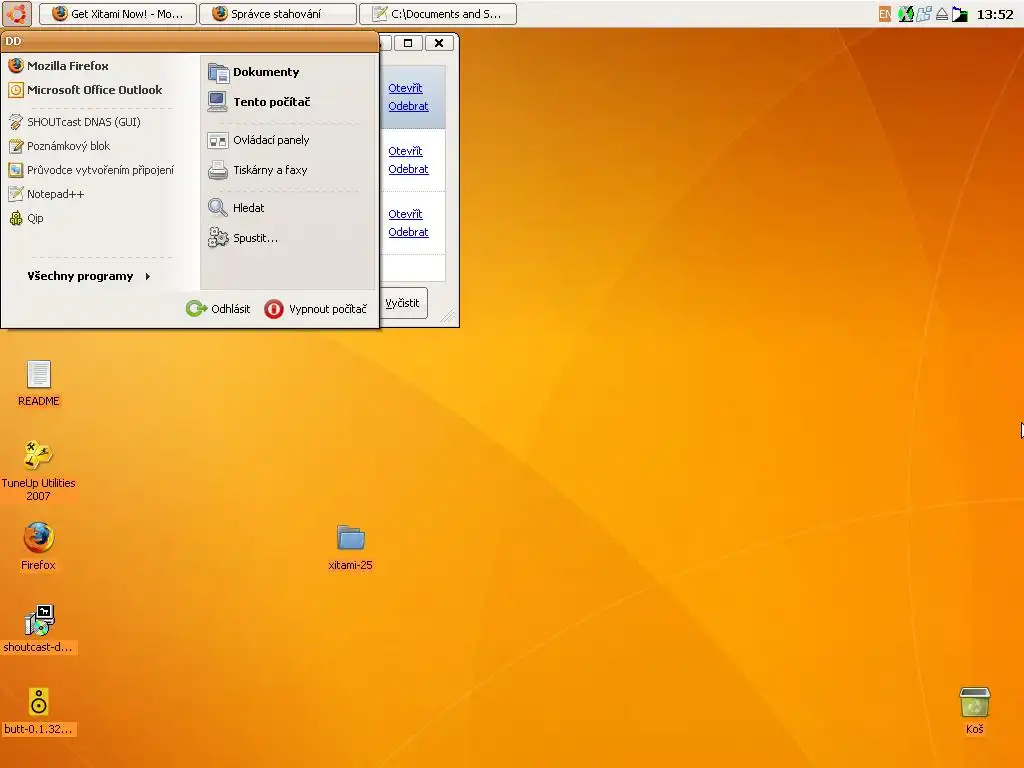Screen dimensions: 1024x768
Task: Select TuneUp Utilities 2007 desktop icon
Action: [39, 471]
